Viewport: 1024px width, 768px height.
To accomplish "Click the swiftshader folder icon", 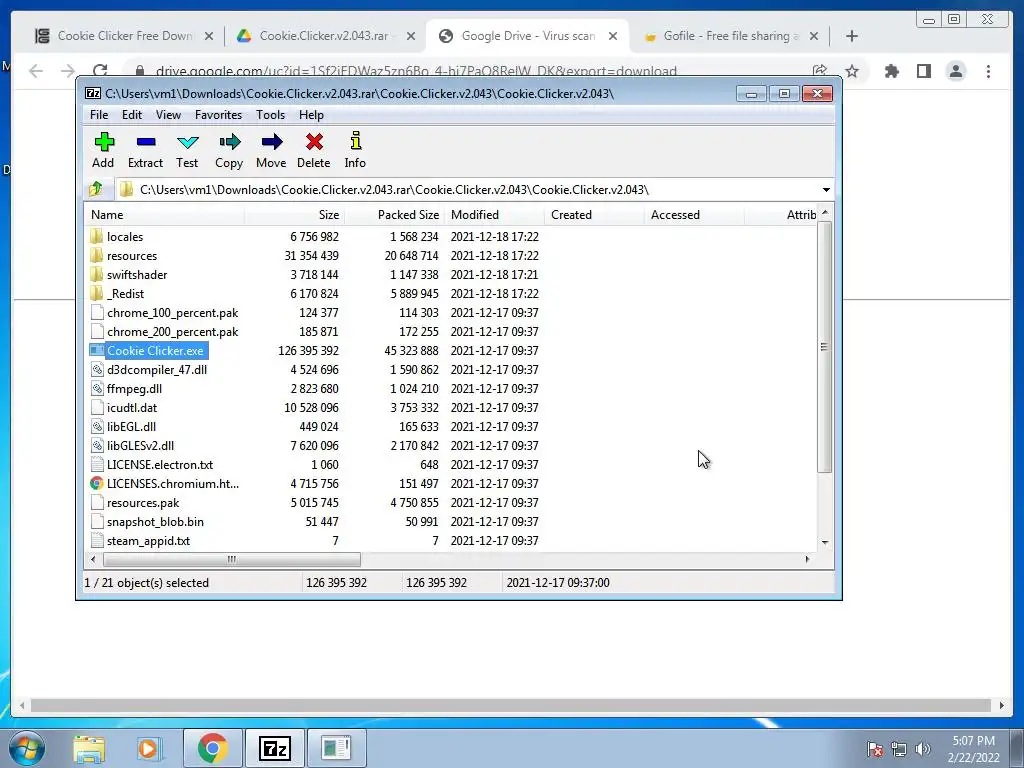I will click(97, 274).
